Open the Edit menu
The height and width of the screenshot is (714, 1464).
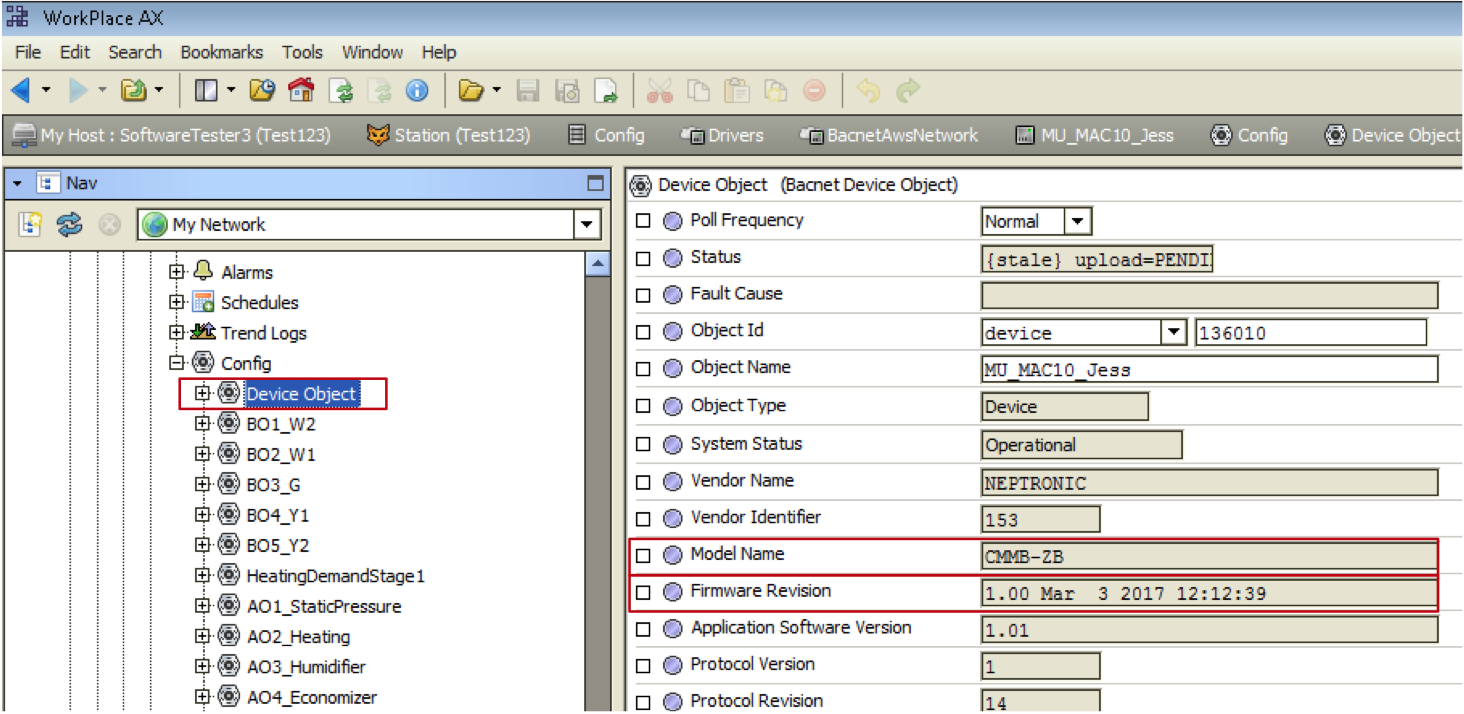pos(75,52)
